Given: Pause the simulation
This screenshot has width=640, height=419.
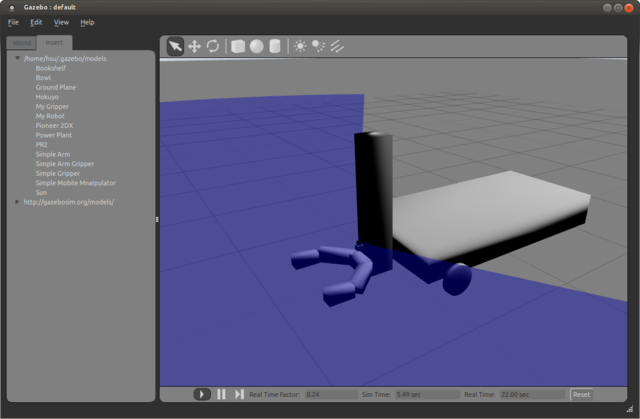Looking at the screenshot, I should tap(222, 395).
